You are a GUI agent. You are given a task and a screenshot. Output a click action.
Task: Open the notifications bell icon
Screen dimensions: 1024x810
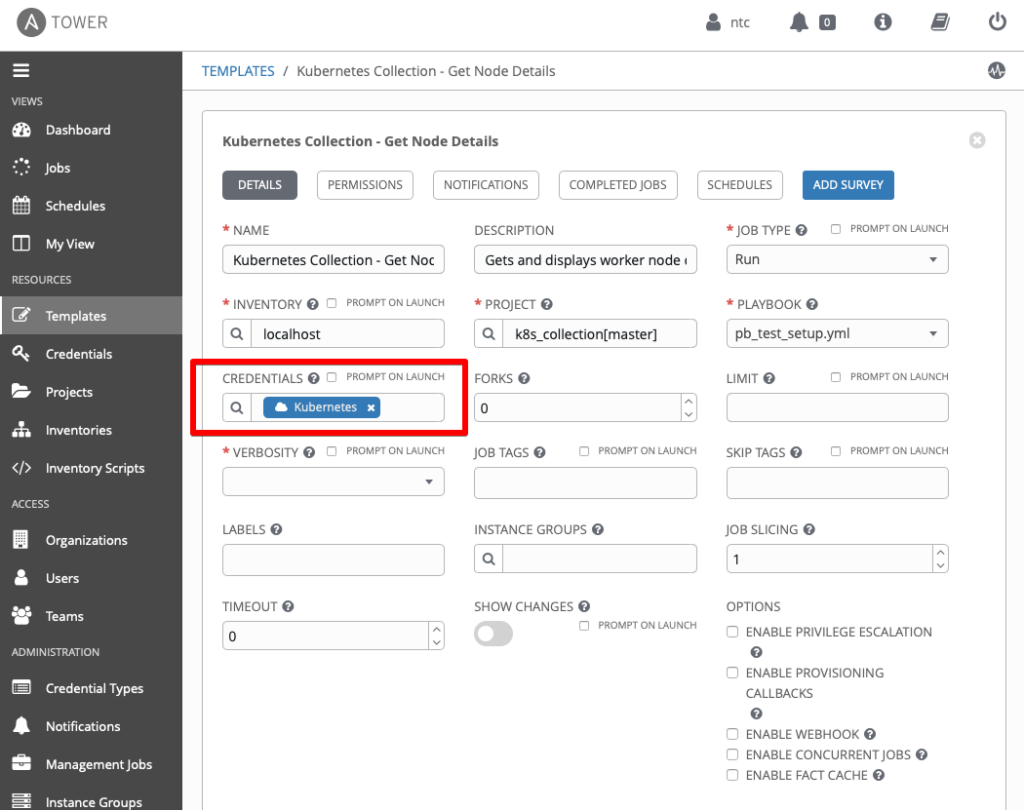click(799, 22)
